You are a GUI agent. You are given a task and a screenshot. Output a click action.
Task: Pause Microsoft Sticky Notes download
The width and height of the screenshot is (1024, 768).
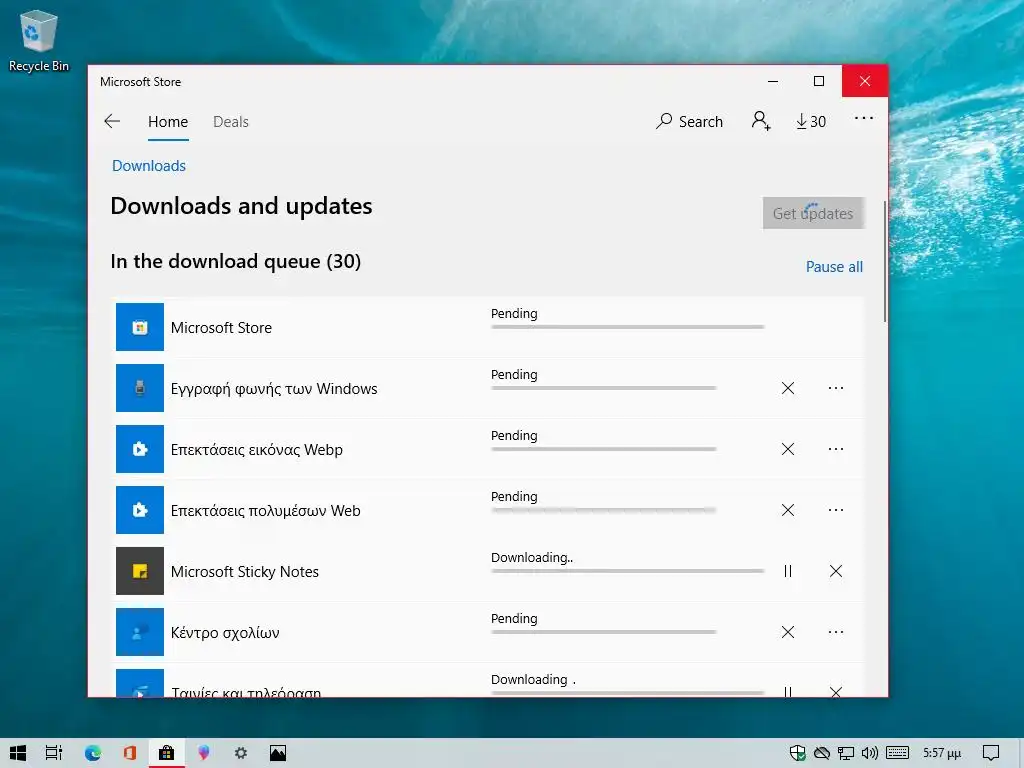788,571
